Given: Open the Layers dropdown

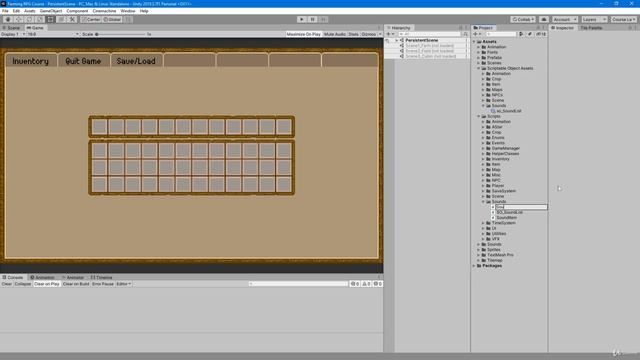Looking at the screenshot, I should 594,19.
